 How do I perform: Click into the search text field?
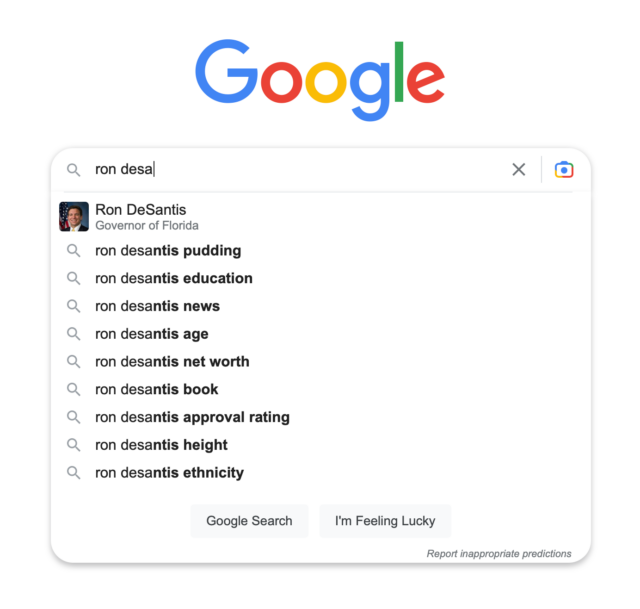[x=300, y=170]
